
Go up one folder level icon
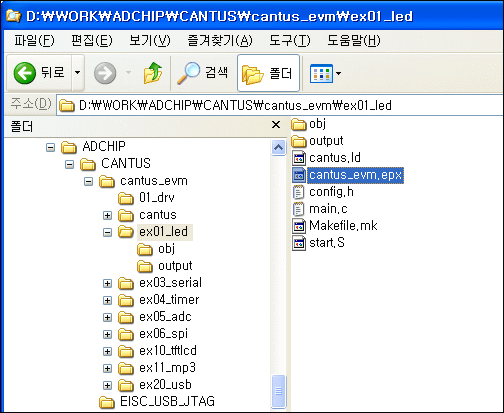pyautogui.click(x=153, y=72)
